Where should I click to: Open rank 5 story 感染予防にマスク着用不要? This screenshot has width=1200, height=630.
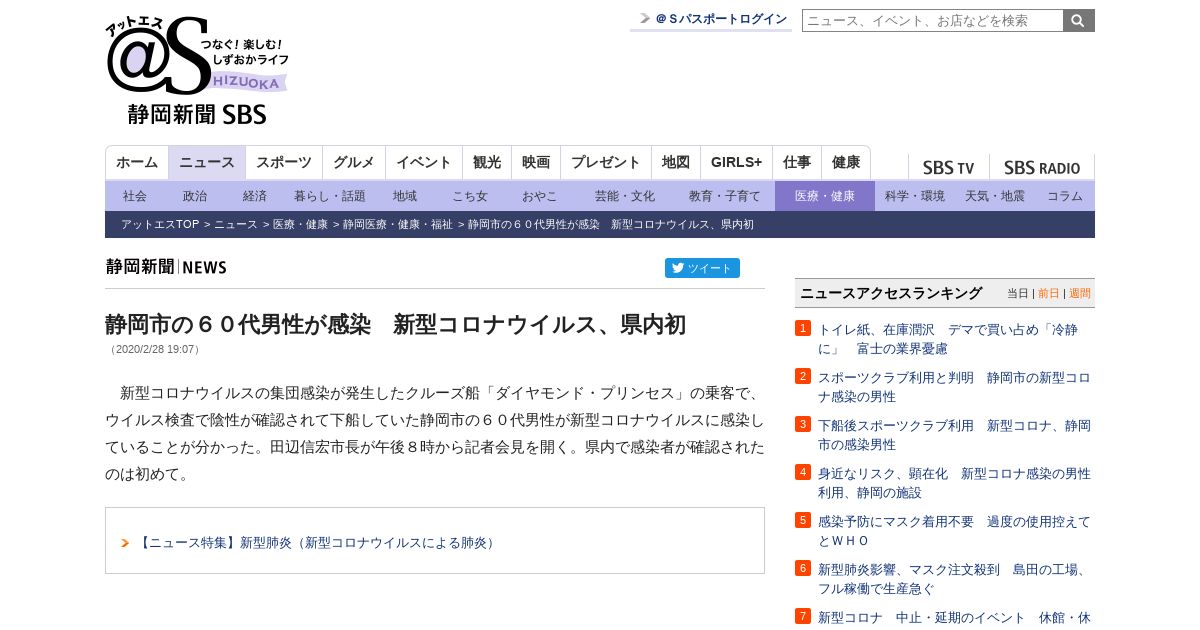click(954, 530)
